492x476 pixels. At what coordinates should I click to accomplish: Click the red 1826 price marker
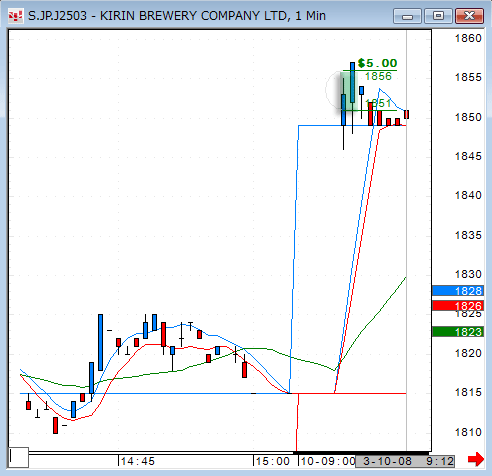click(x=458, y=305)
